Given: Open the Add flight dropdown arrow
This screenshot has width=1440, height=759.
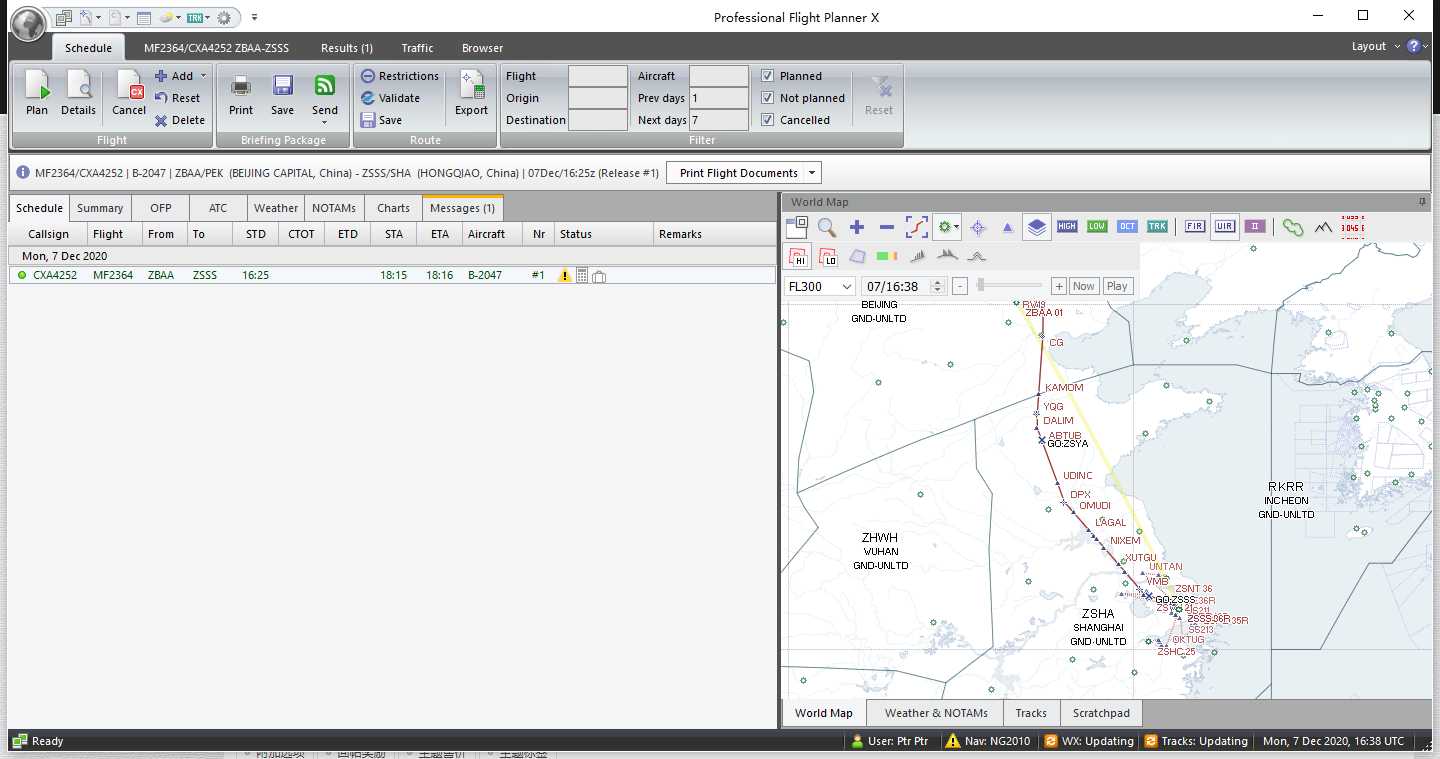Looking at the screenshot, I should tap(203, 76).
